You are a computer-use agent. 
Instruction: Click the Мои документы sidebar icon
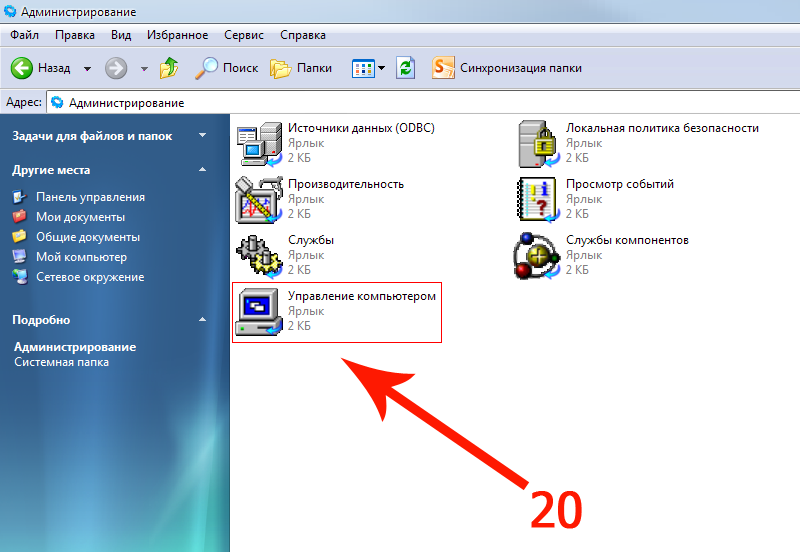pos(19,217)
